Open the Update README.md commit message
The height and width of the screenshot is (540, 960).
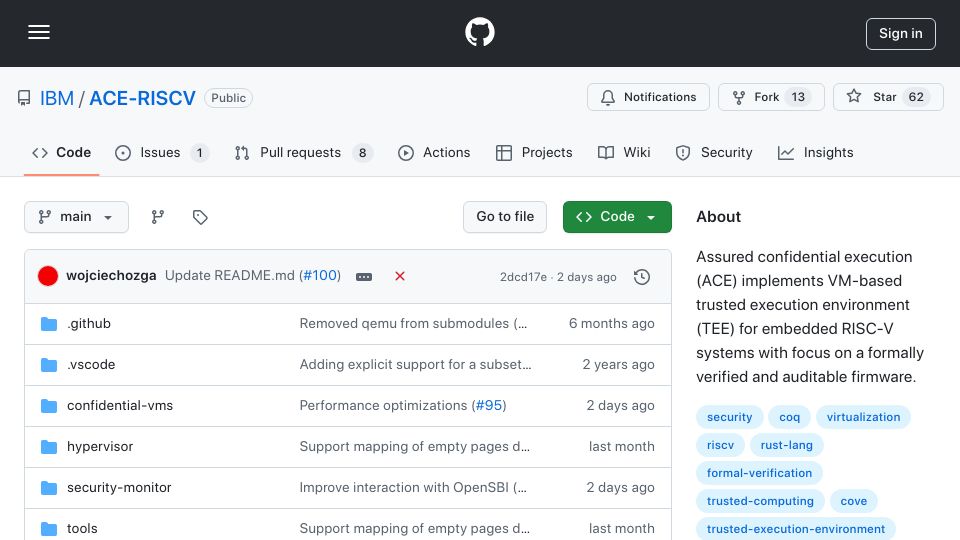pyautogui.click(x=230, y=276)
